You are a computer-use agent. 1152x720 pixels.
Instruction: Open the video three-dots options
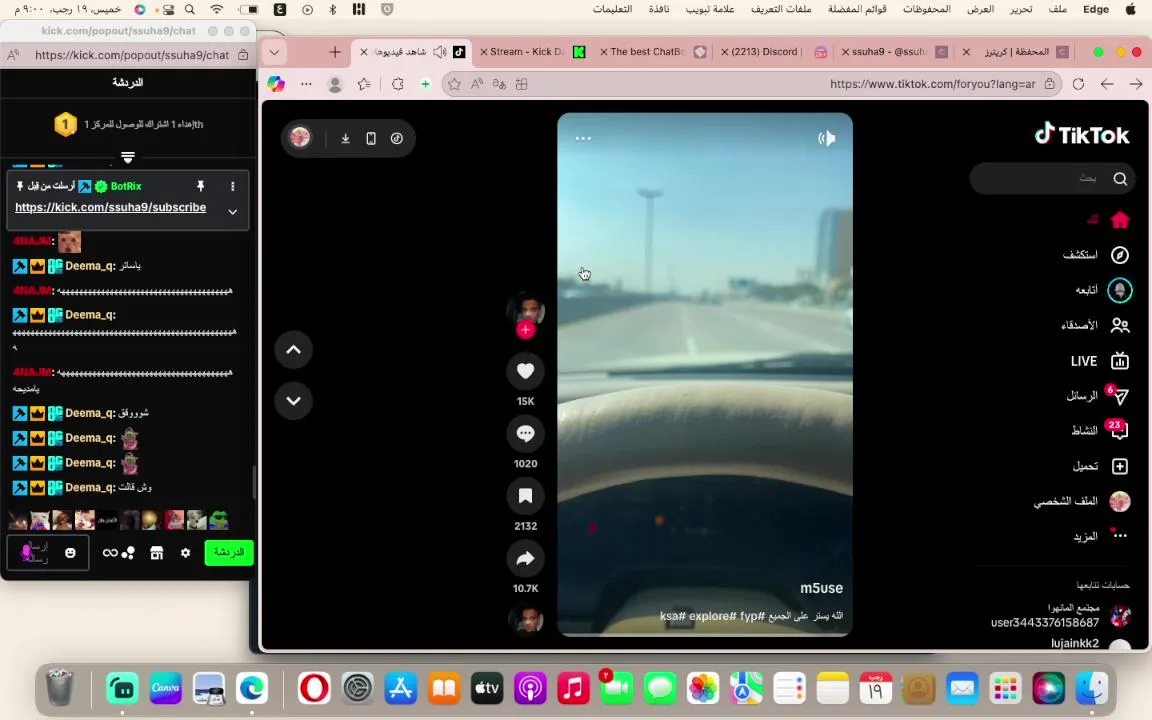pos(583,138)
